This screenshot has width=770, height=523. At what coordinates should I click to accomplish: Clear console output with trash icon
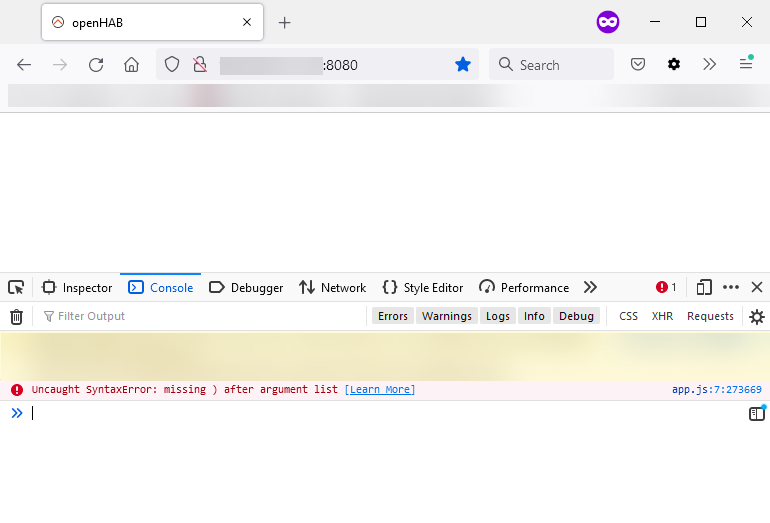tap(16, 316)
